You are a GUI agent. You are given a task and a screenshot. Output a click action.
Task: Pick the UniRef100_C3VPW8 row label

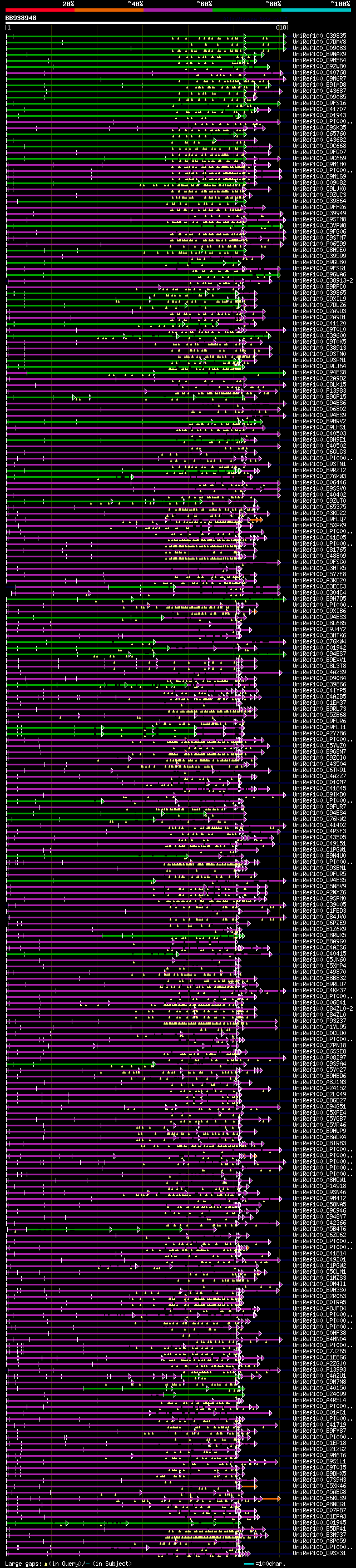coord(319,225)
